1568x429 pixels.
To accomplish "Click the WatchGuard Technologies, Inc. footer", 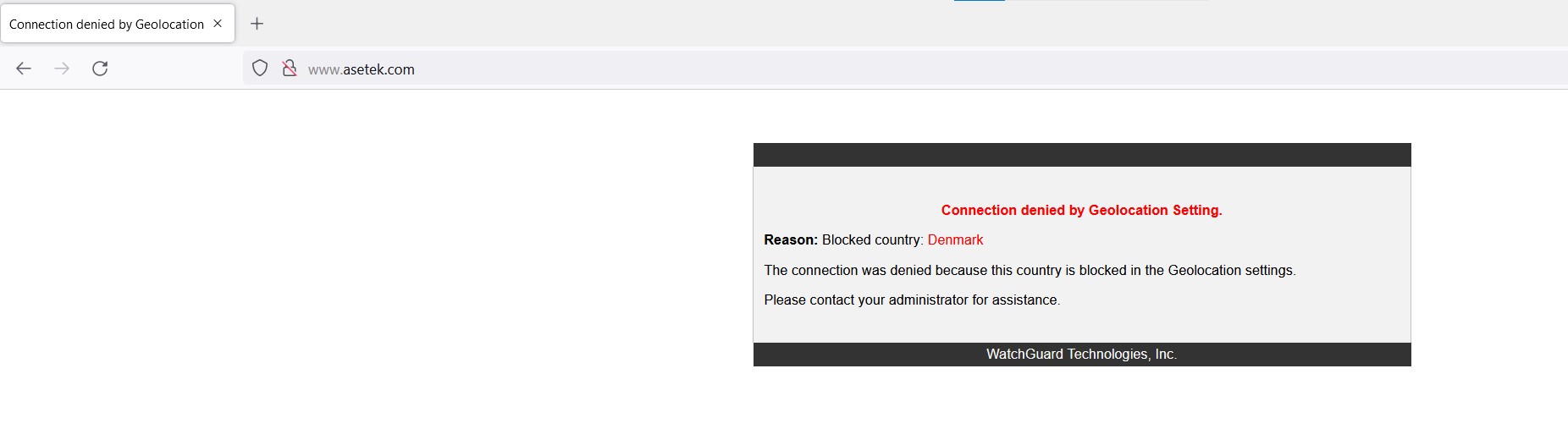I will [x=1081, y=354].
